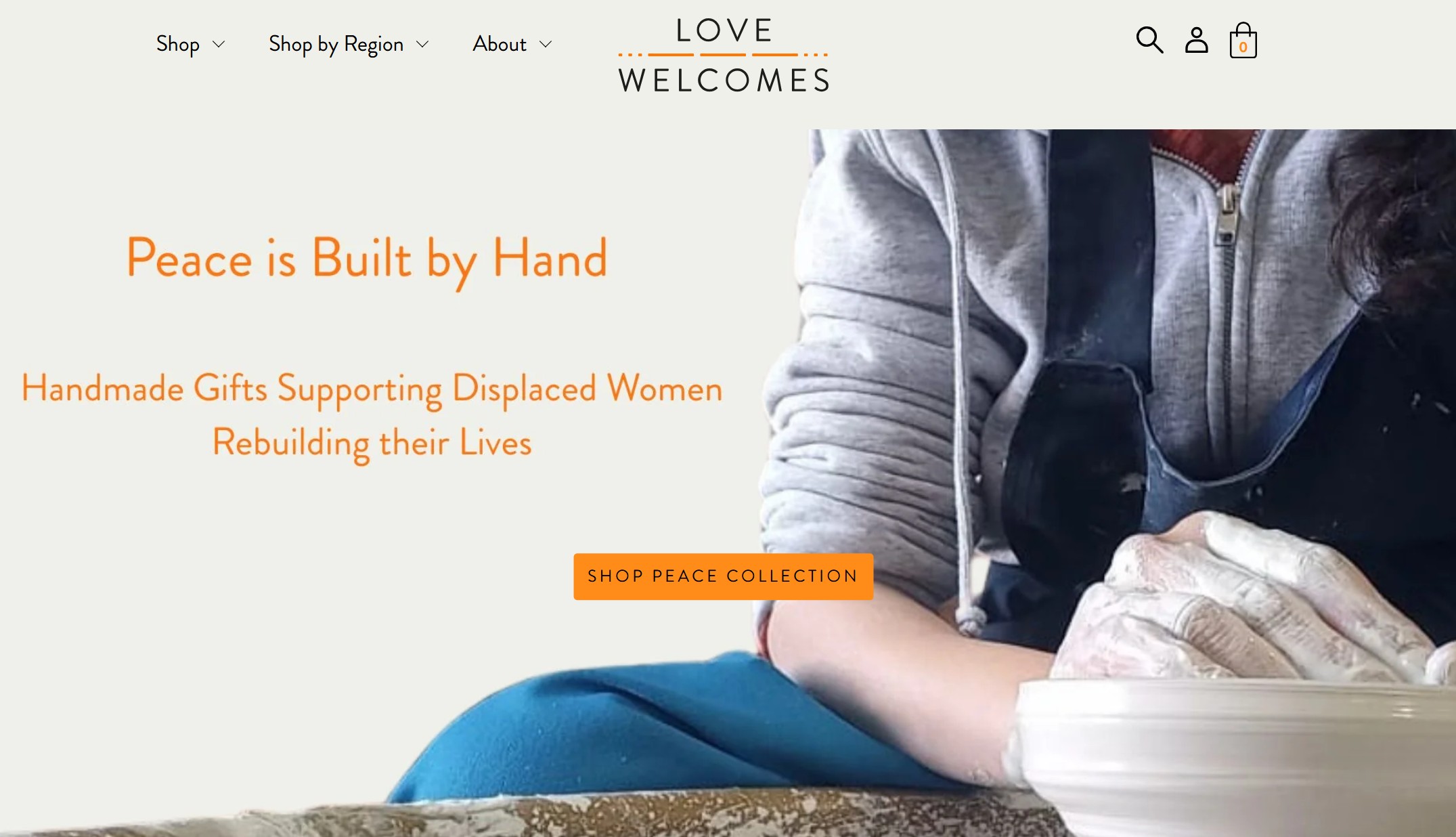Screen dimensions: 1456x837
Task: Click the Shop Peace Collection button
Action: (723, 576)
